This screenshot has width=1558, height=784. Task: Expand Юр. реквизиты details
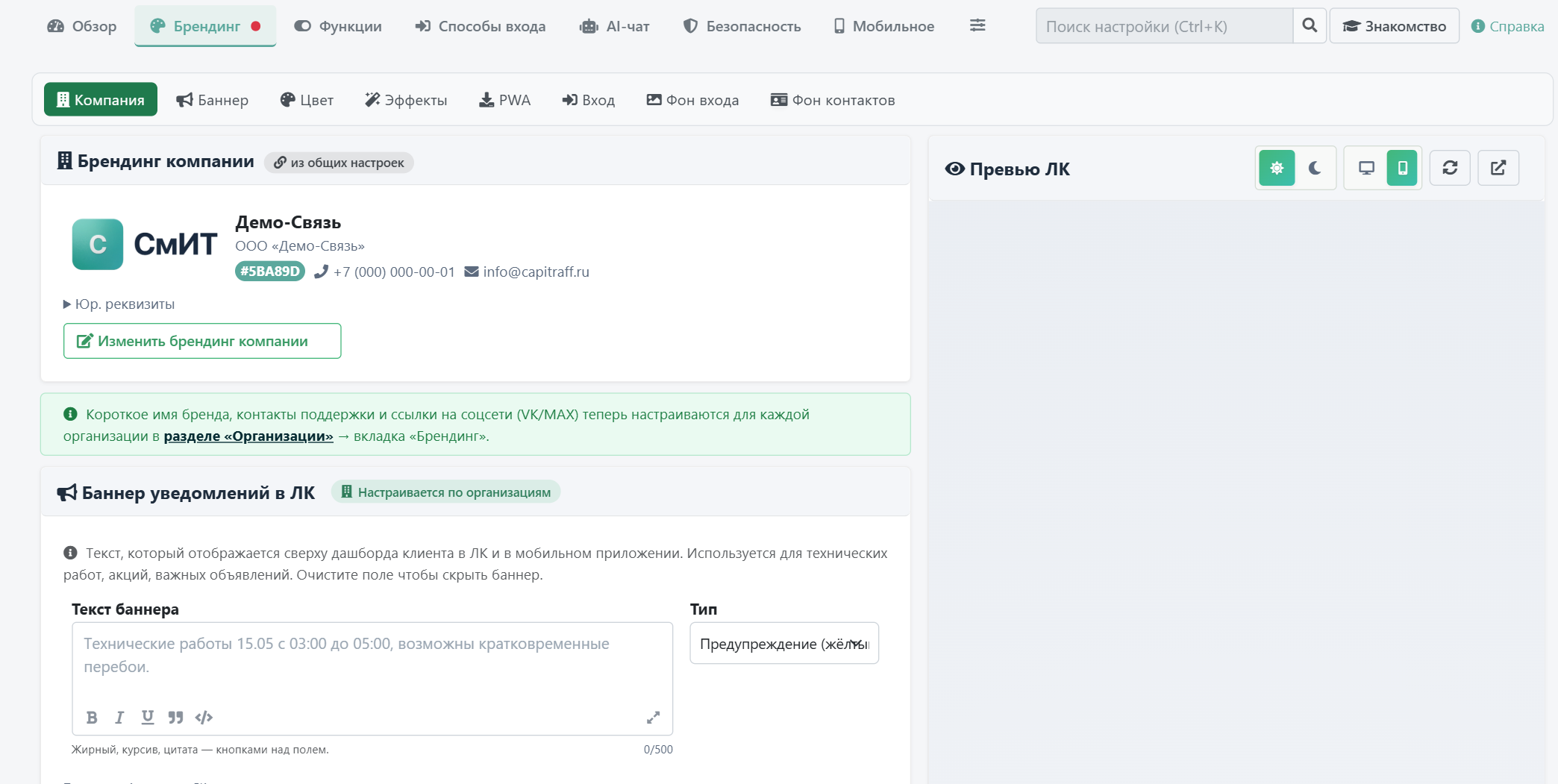(119, 304)
